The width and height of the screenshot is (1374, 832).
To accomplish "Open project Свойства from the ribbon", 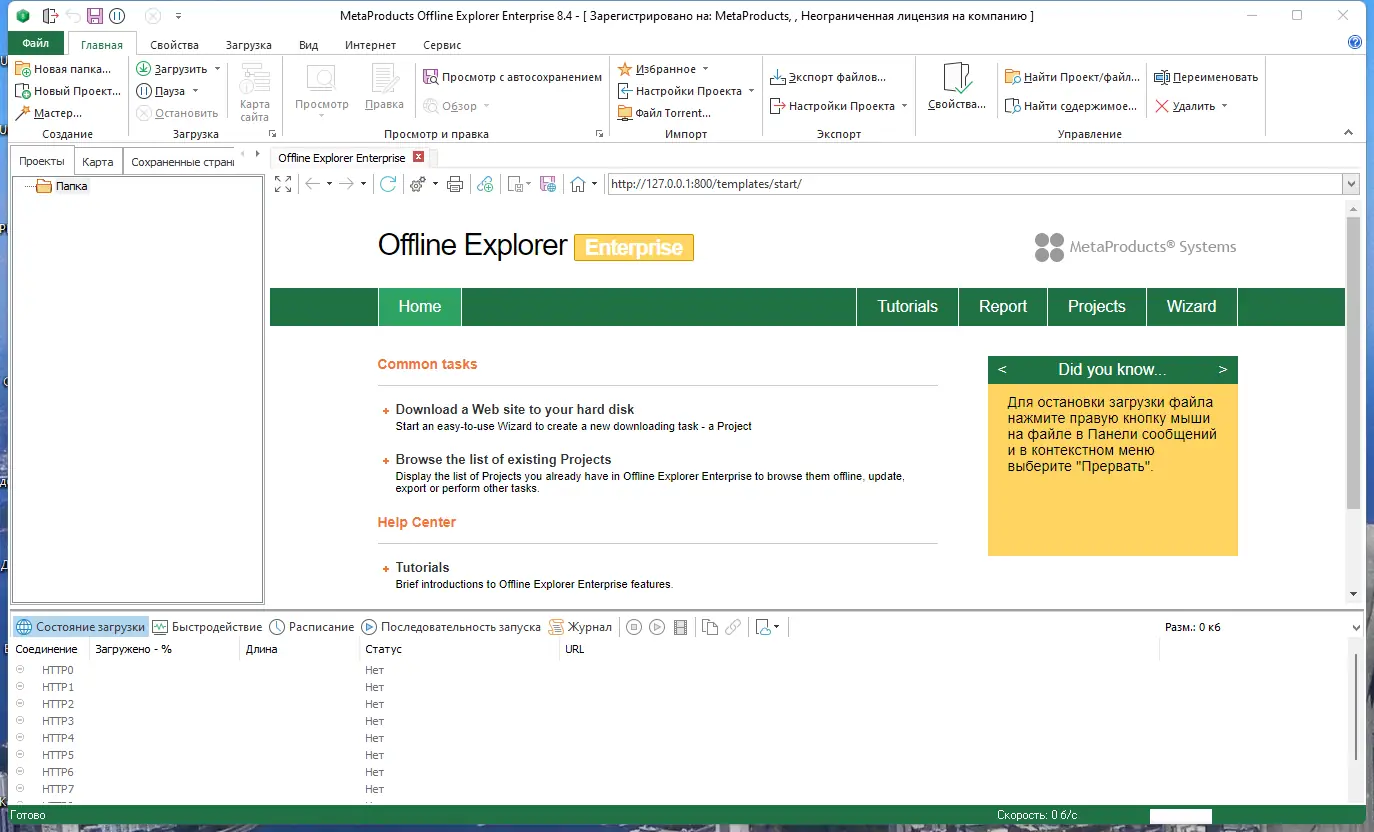I will pos(957,88).
